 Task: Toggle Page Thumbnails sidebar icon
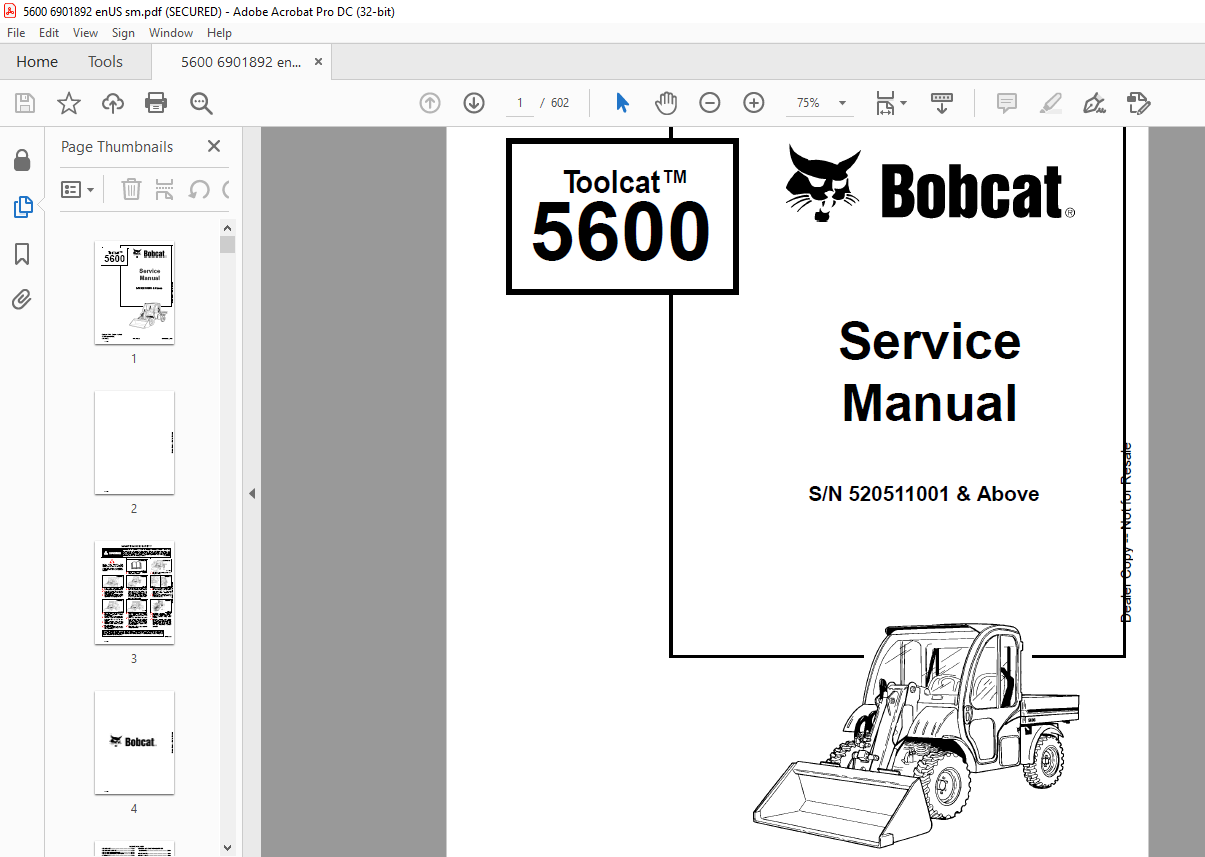click(x=22, y=207)
